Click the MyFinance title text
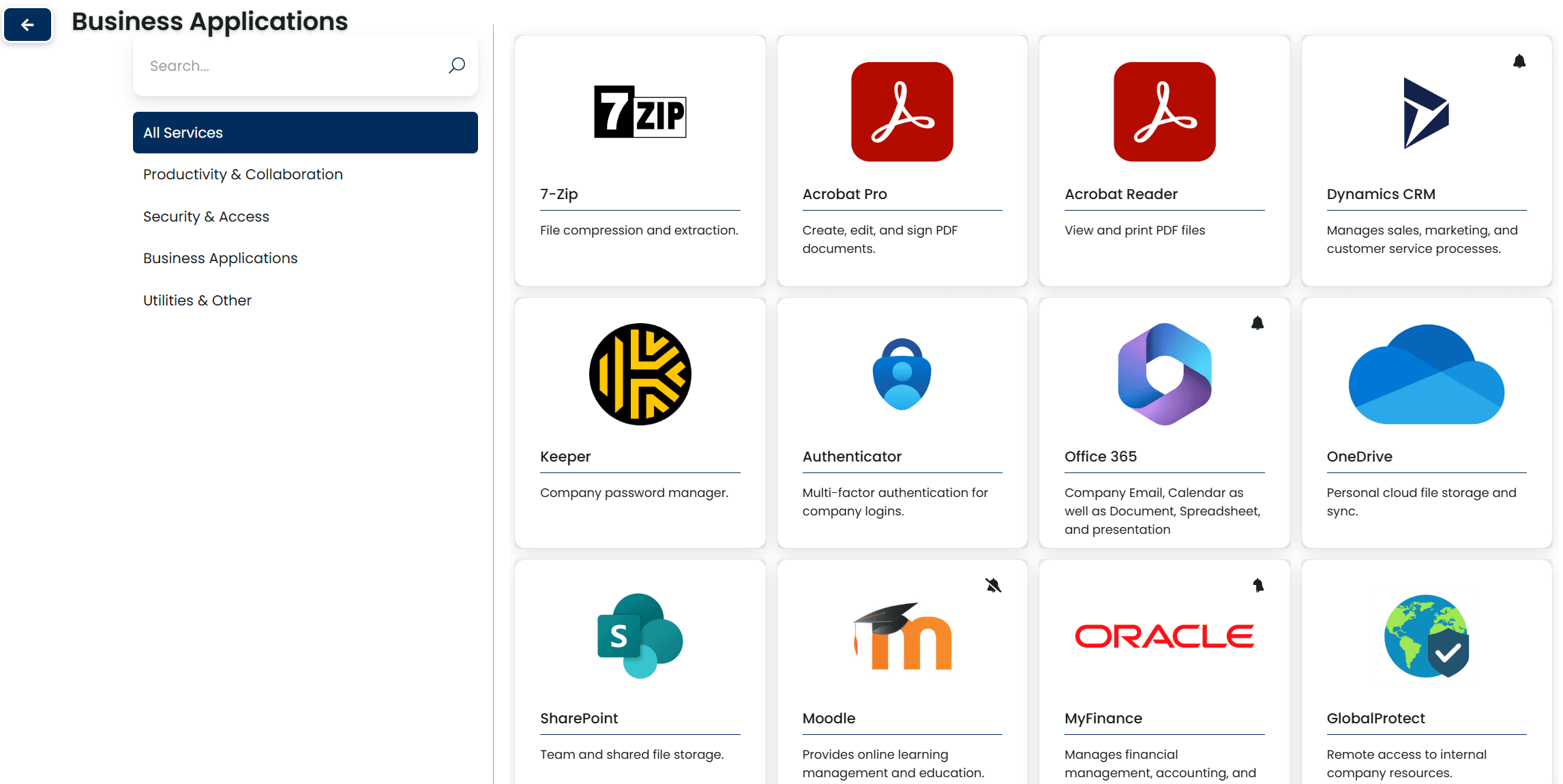This screenshot has width=1563, height=784. [1103, 719]
